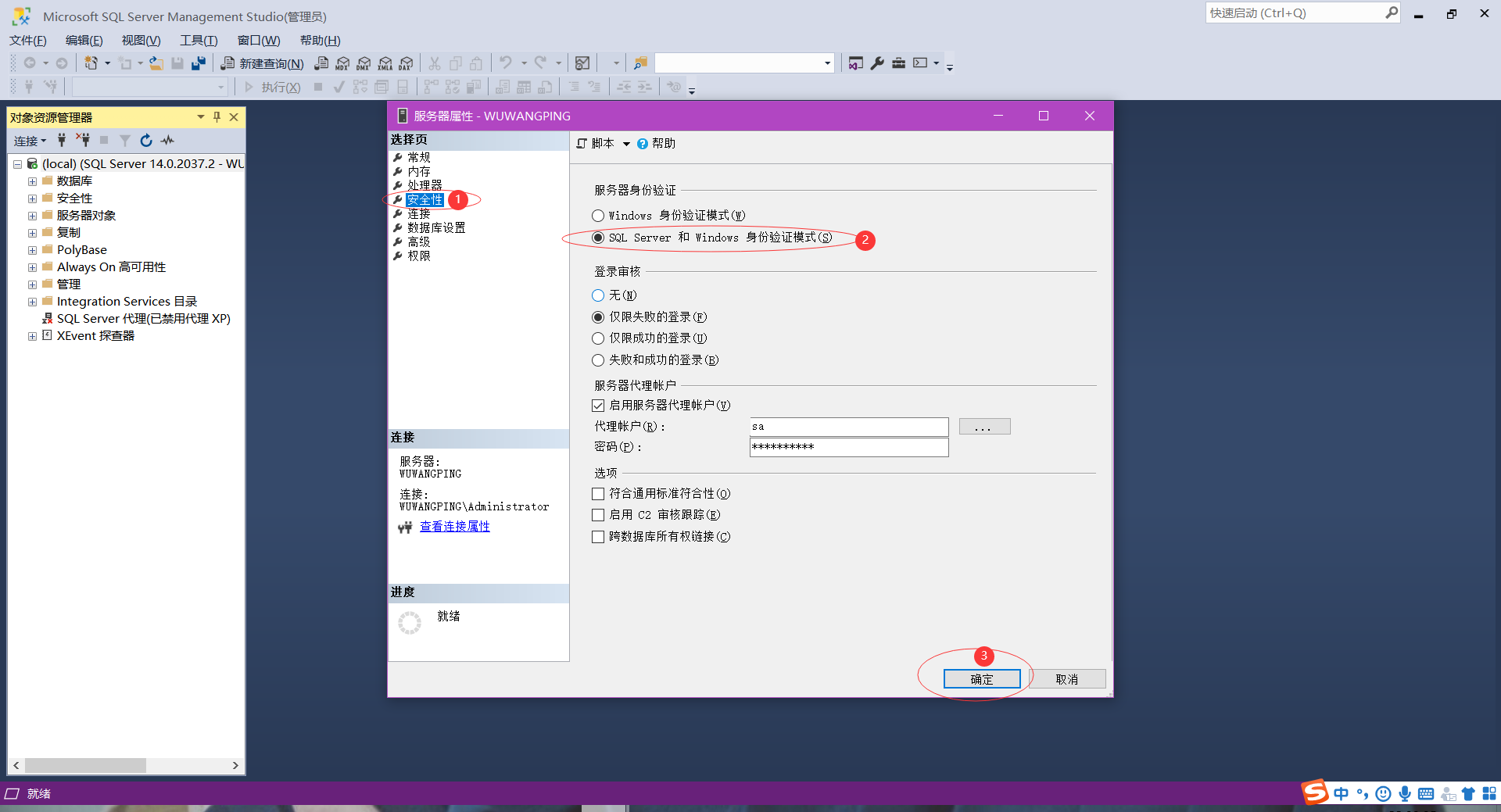The height and width of the screenshot is (812, 1501).
Task: Click the 新建查询(N) button
Action: coord(263,63)
